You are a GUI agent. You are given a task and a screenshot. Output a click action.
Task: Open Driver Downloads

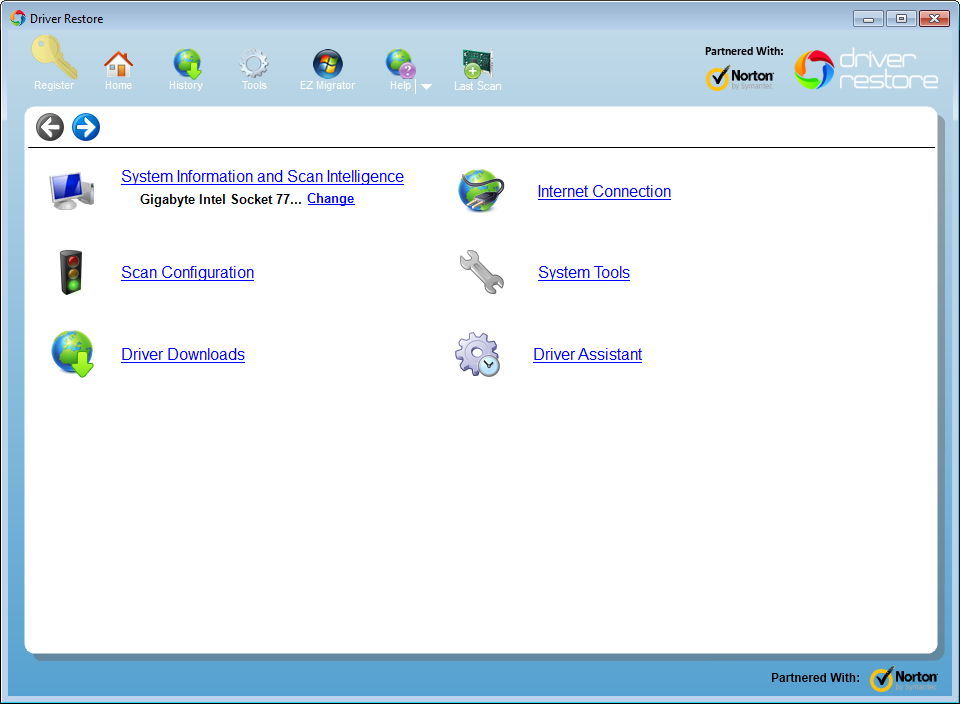(183, 354)
